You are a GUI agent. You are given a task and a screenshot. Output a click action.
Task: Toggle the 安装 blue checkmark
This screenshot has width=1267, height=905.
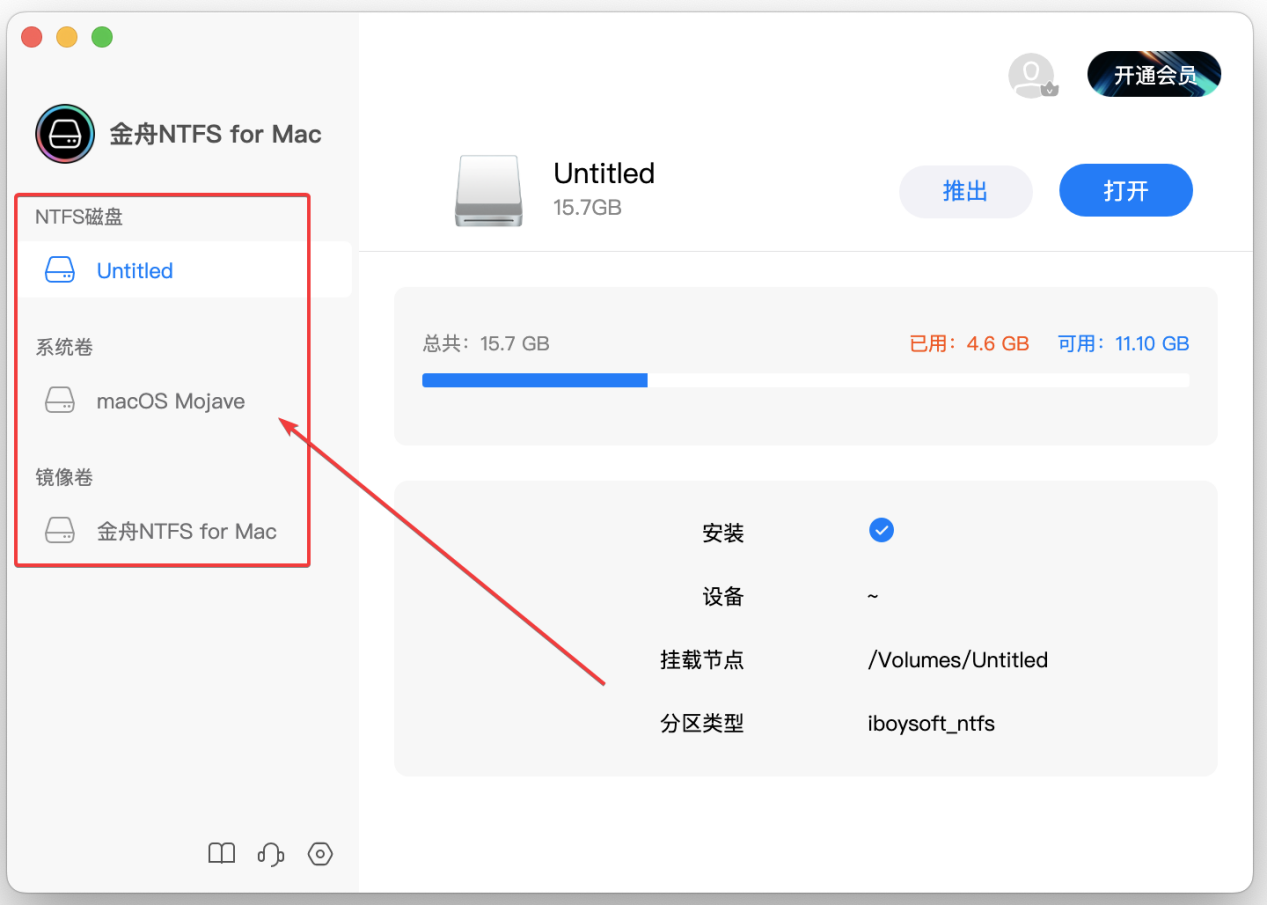tap(881, 530)
